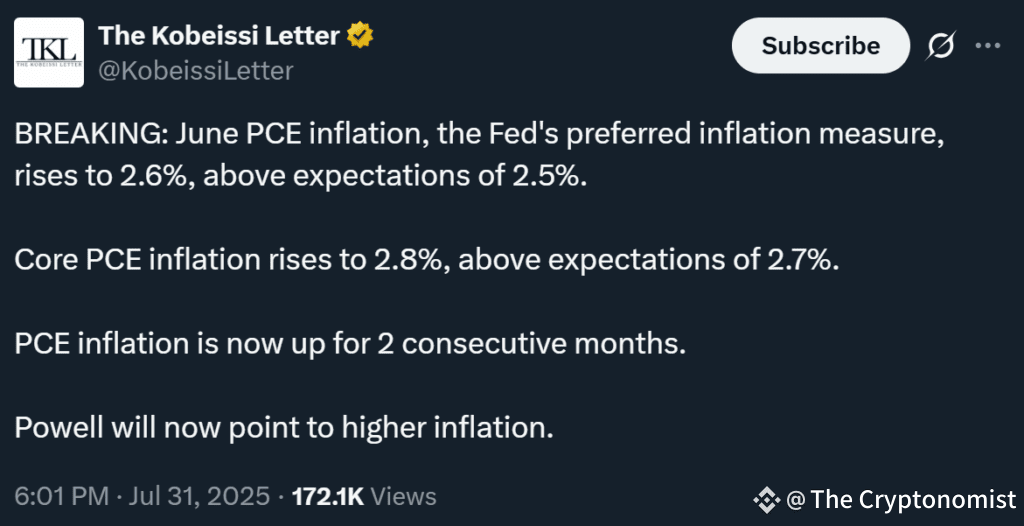
Task: Open the TKL profile avatar
Action: point(49,52)
